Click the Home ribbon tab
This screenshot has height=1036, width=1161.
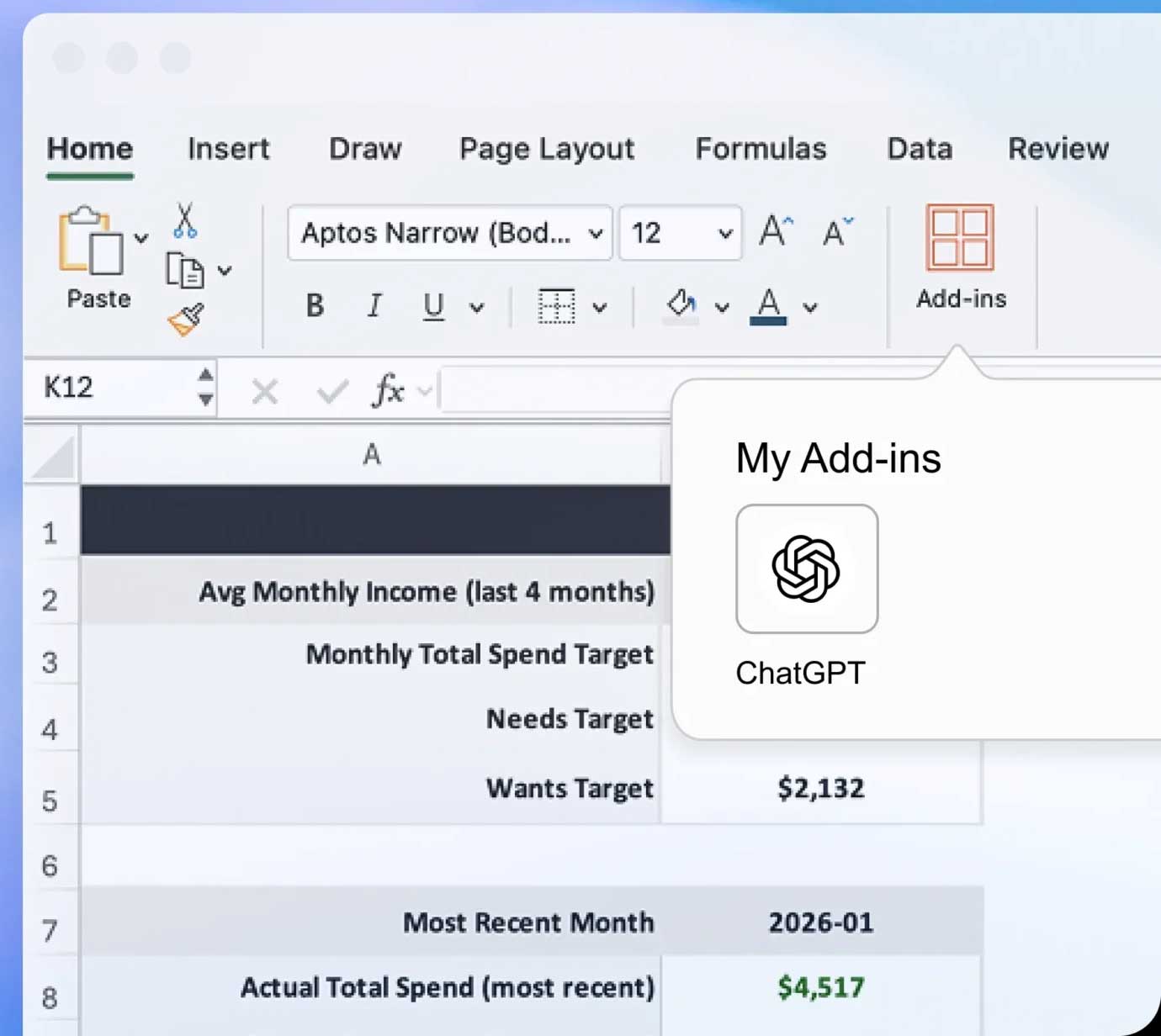[x=89, y=149]
